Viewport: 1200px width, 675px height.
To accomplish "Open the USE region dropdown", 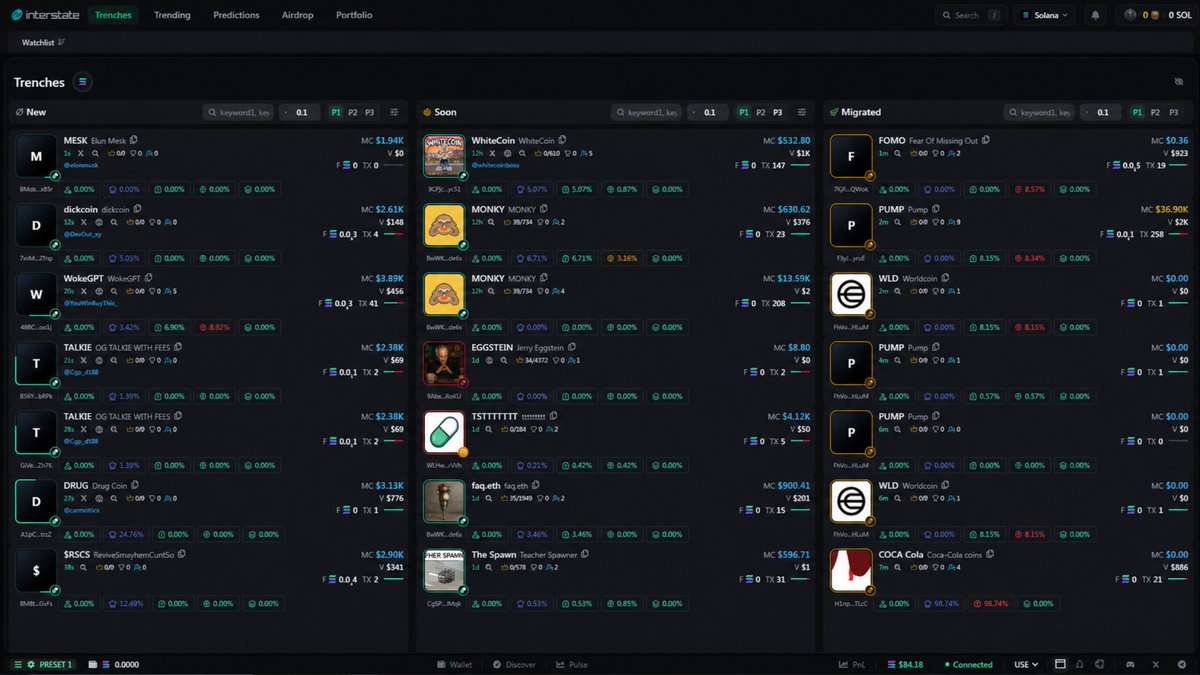I will point(1026,664).
